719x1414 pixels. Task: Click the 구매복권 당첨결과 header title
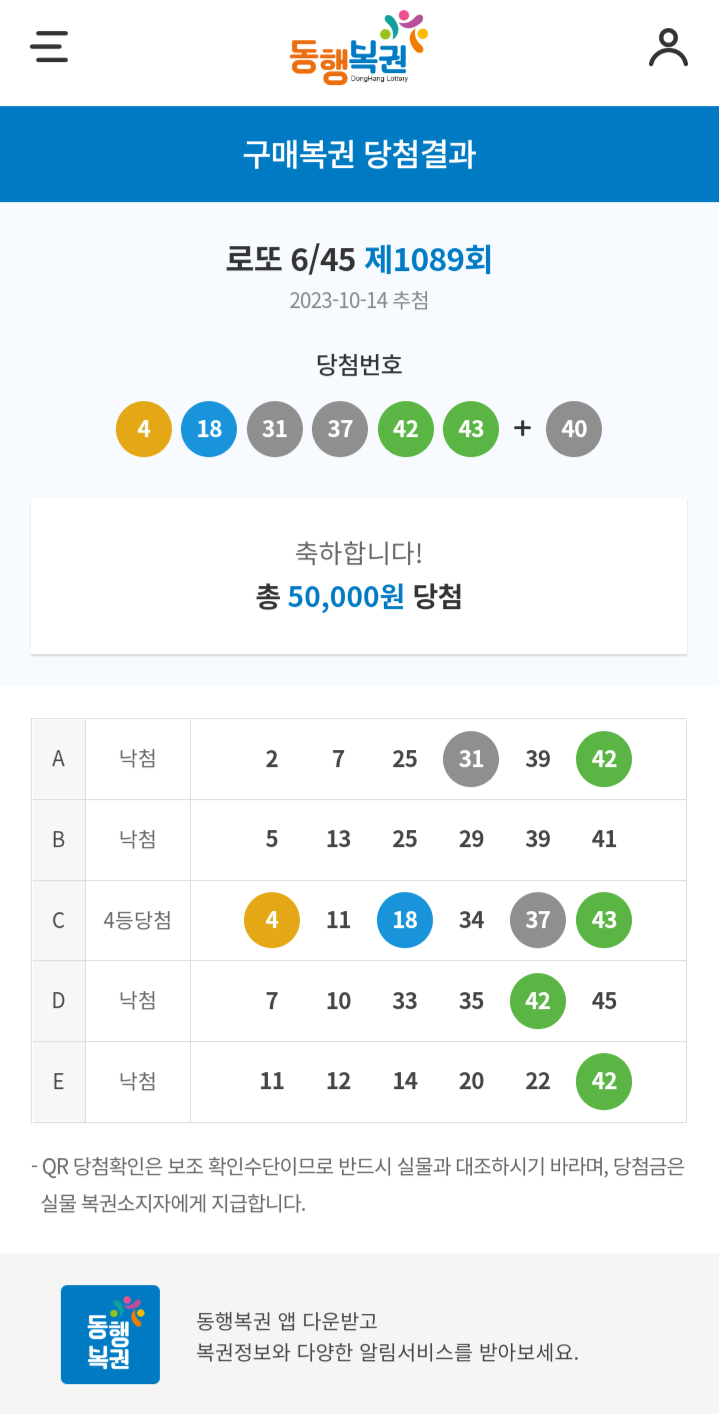[x=359, y=155]
